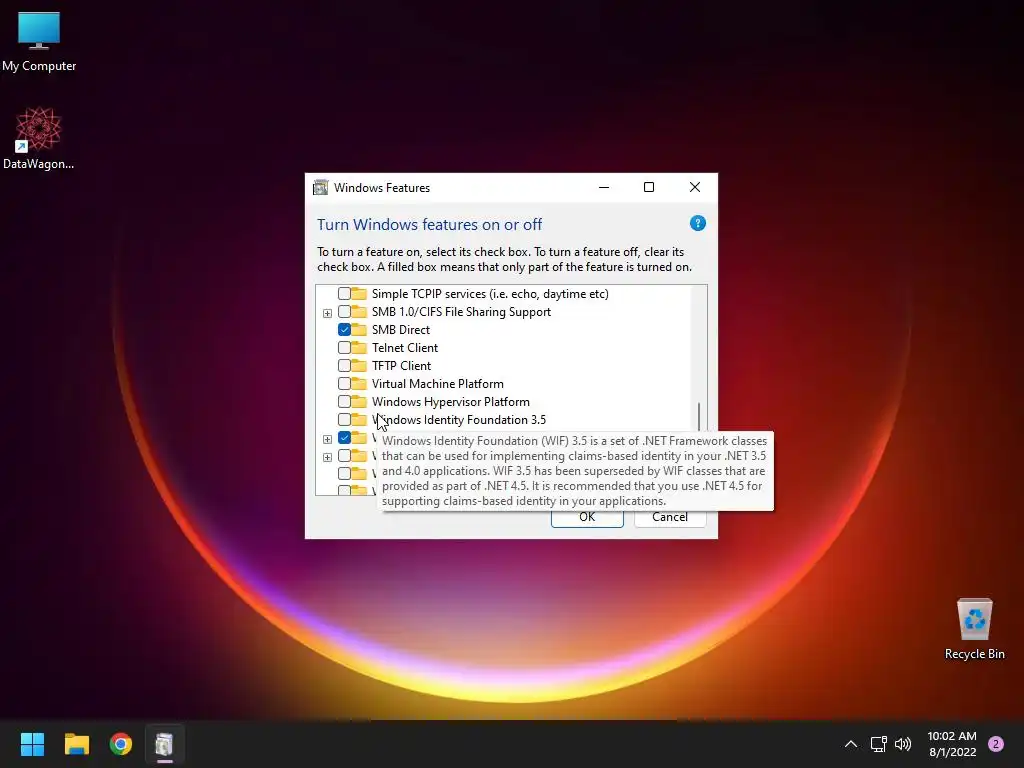Image resolution: width=1024 pixels, height=768 pixels.
Task: Maximize the Windows Features window
Action: [649, 187]
